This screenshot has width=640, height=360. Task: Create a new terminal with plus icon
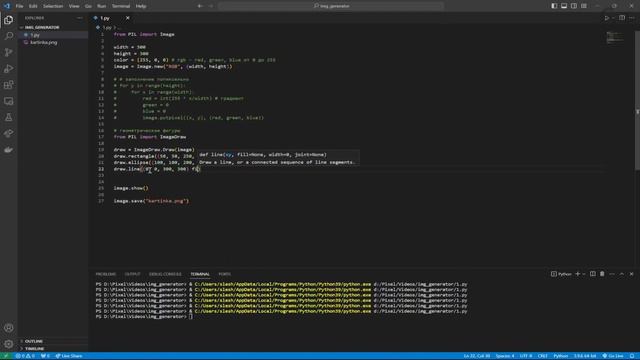click(578, 274)
